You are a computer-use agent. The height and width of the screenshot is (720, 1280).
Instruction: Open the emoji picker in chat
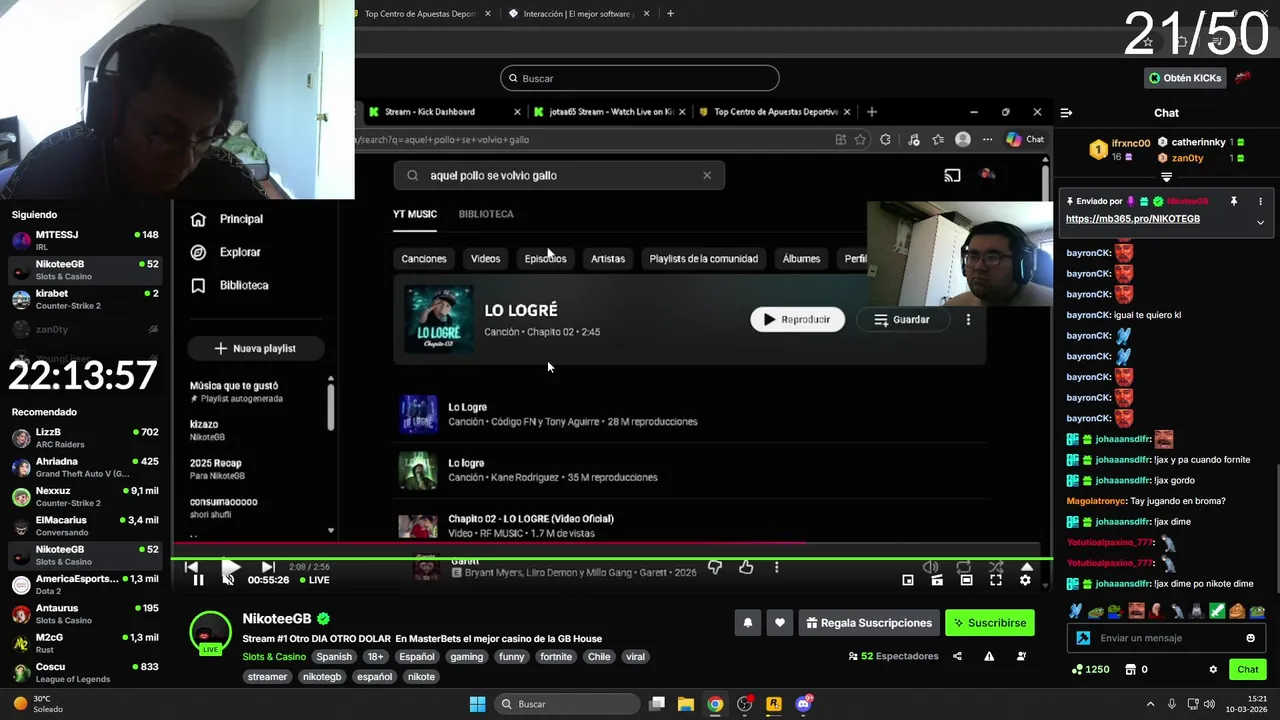coord(1250,638)
